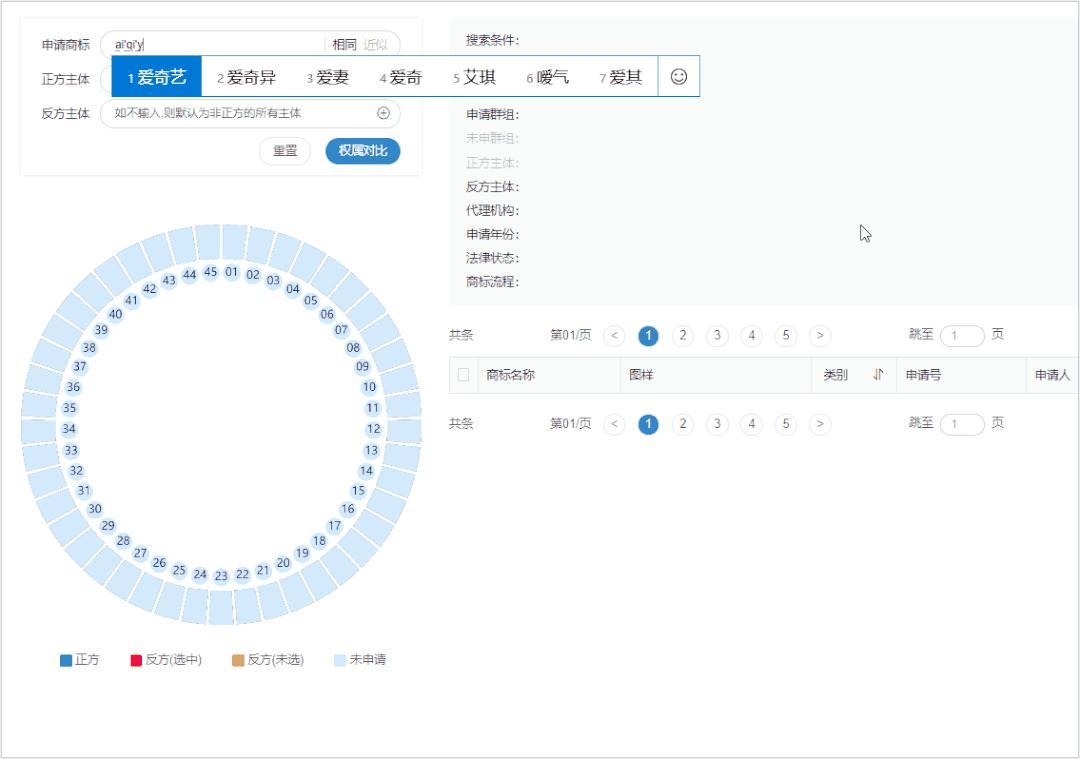This screenshot has height=759, width=1080.
Task: Go to next results page via right arrow
Action: tap(820, 336)
